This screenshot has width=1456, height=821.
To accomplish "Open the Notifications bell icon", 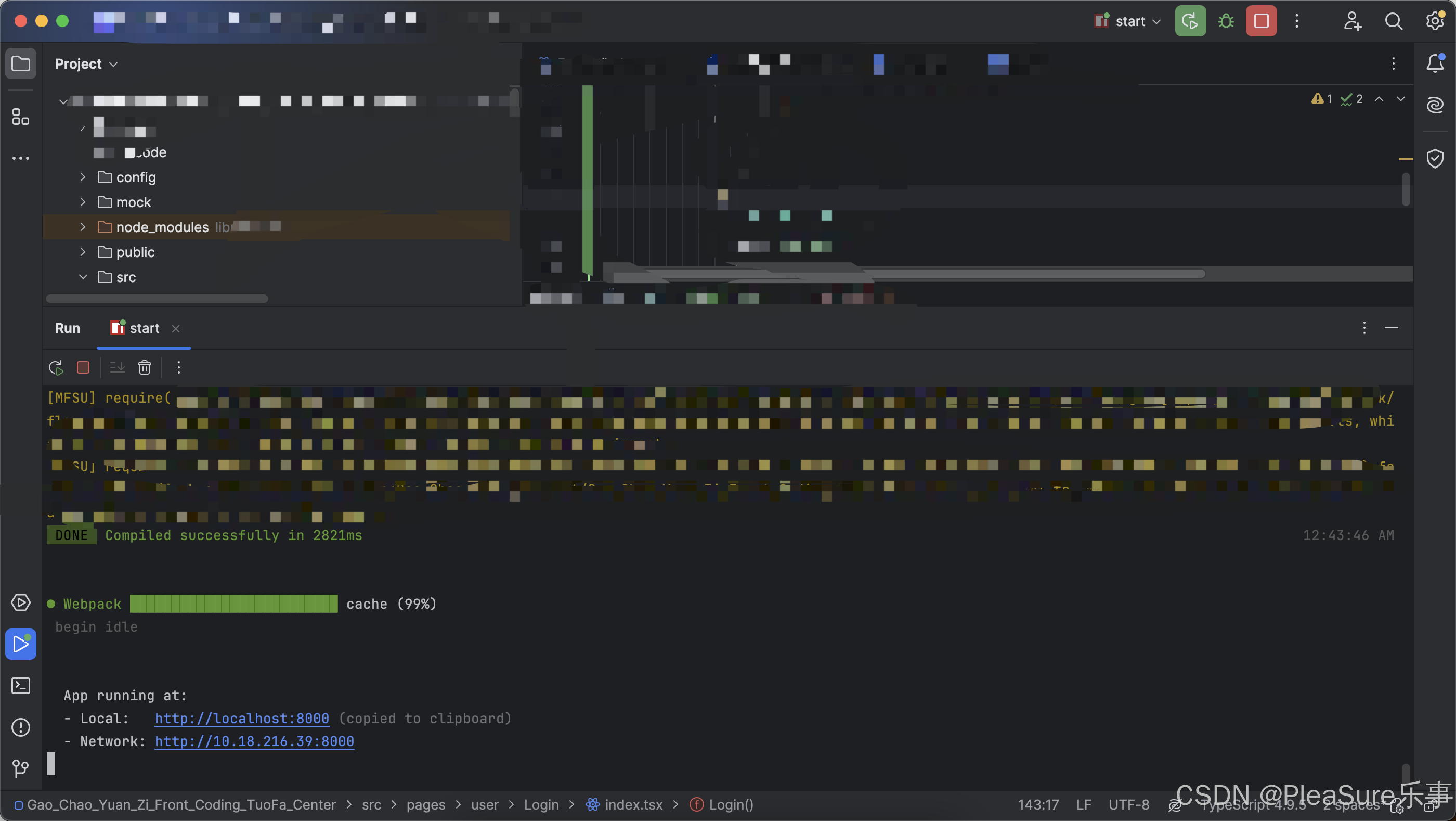I will pyautogui.click(x=1435, y=63).
